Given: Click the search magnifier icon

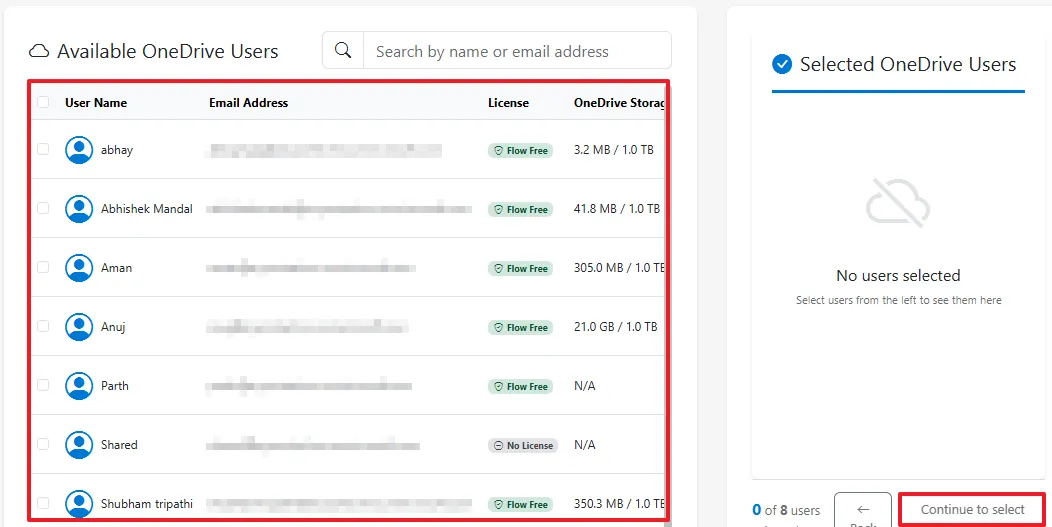Looking at the screenshot, I should click(x=343, y=50).
